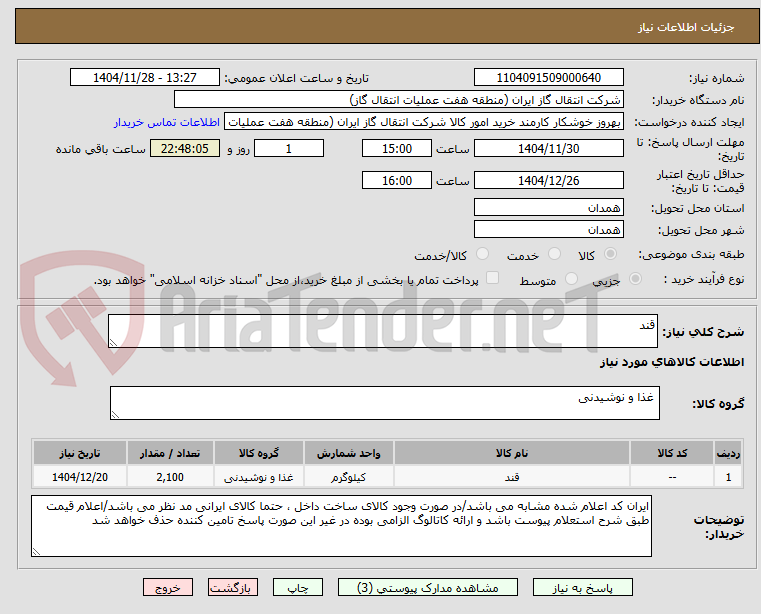Click the قند cell in the table
This screenshot has width=761, height=614.
click(512, 477)
